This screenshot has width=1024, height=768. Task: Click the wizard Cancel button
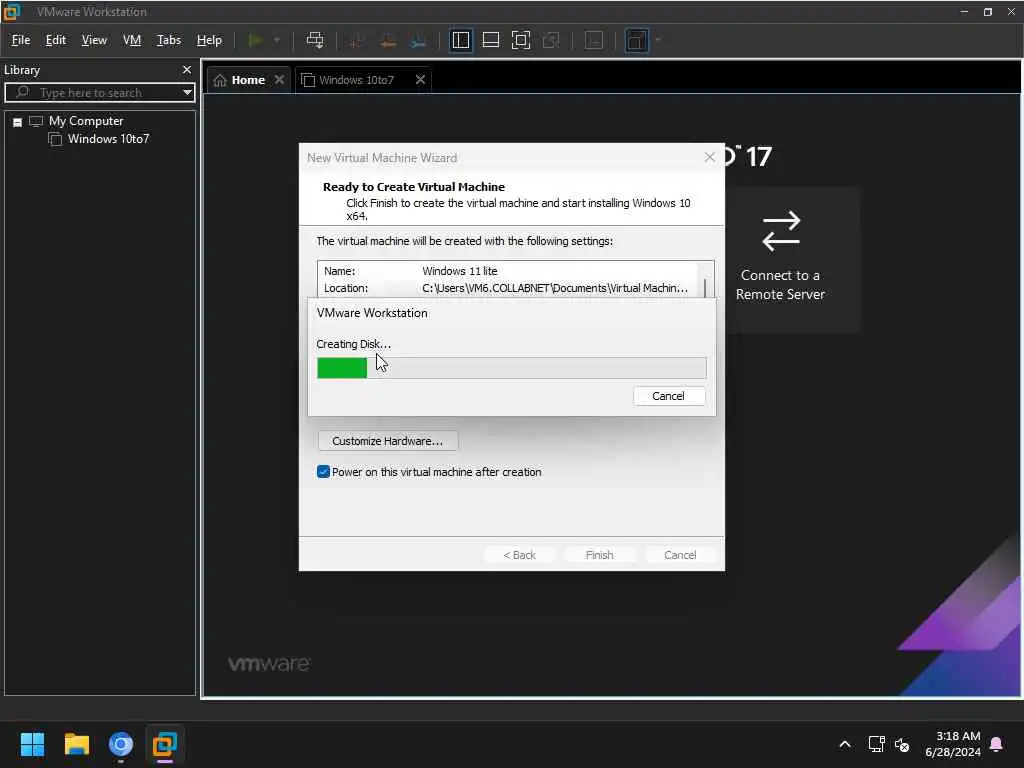pos(680,554)
